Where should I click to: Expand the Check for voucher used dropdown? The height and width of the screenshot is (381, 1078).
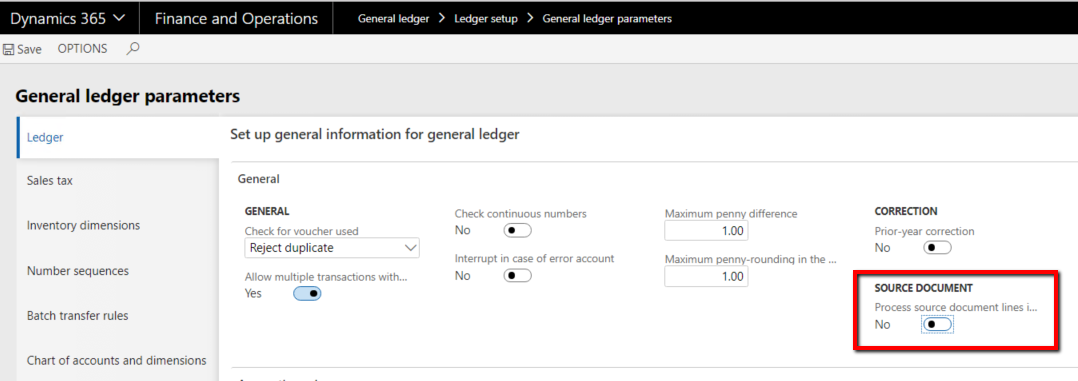[332, 248]
